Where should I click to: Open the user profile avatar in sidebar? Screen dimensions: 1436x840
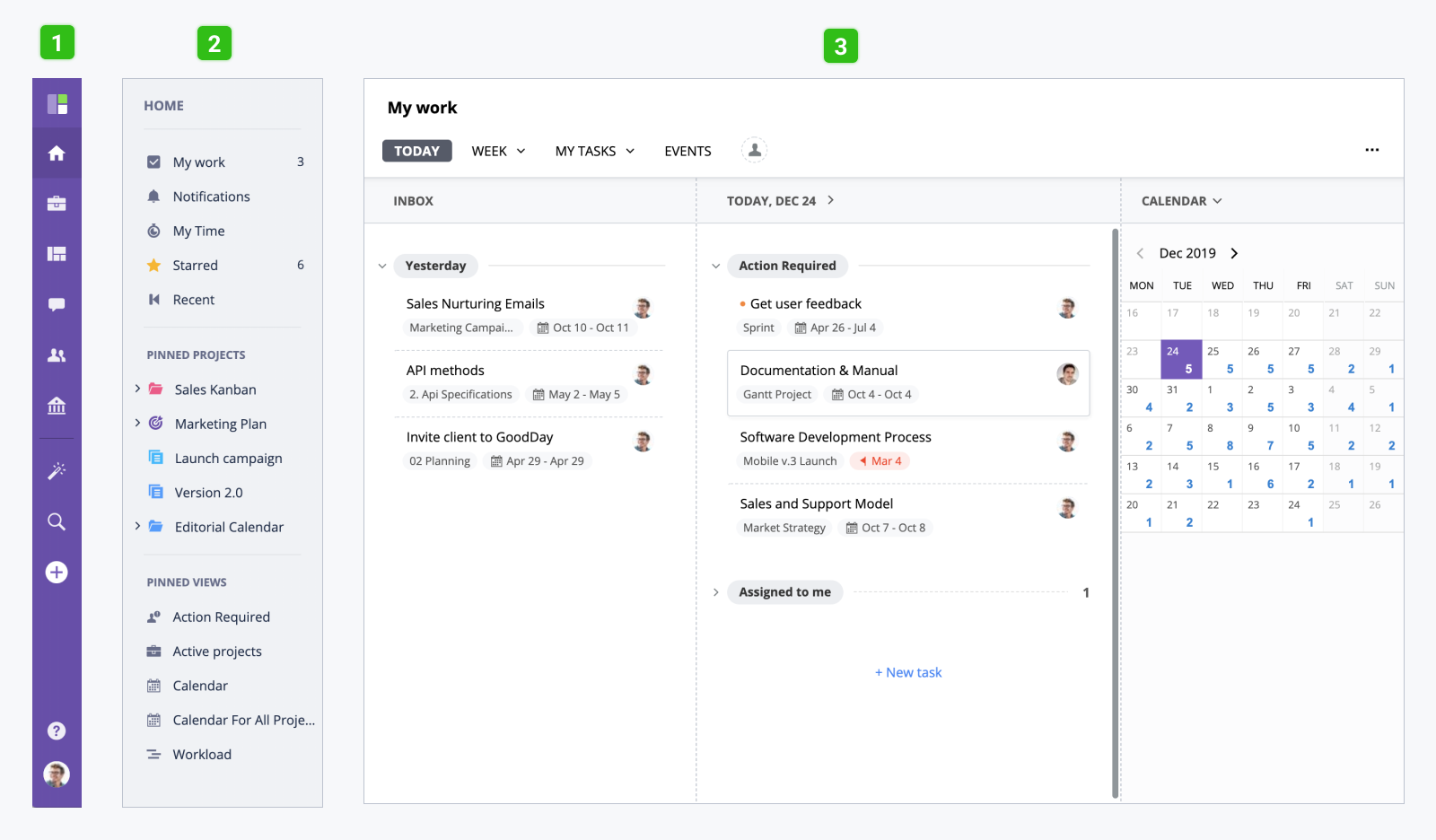57,774
